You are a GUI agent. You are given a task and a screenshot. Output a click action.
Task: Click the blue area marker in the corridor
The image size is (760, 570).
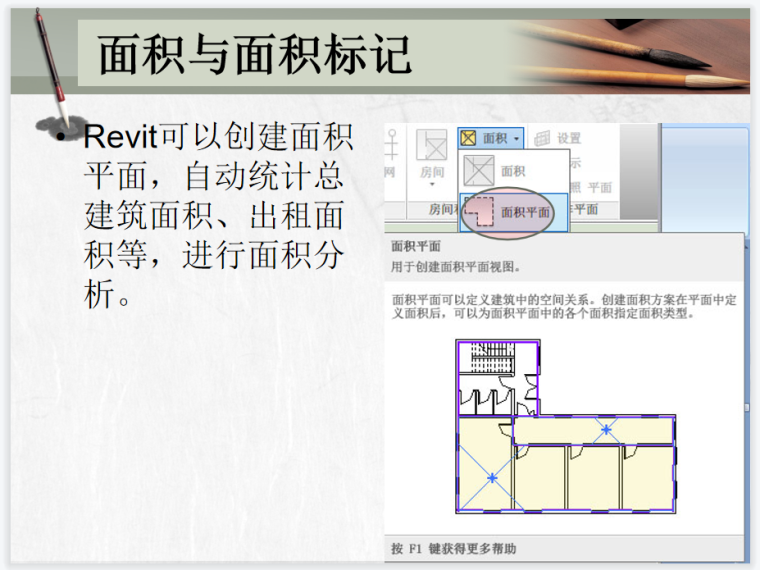(x=606, y=430)
